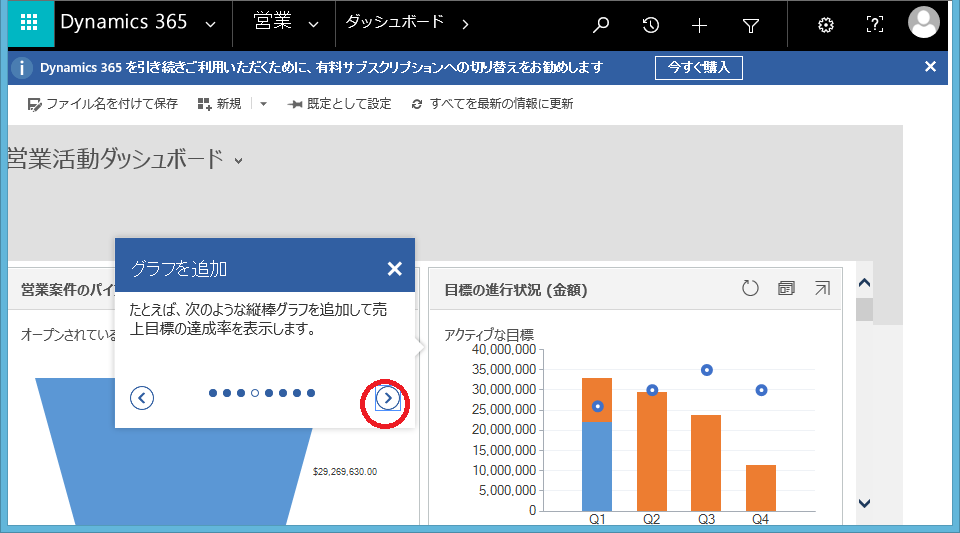Click the Q3 orange bar
Viewport: 960px width, 533px height.
click(706, 463)
